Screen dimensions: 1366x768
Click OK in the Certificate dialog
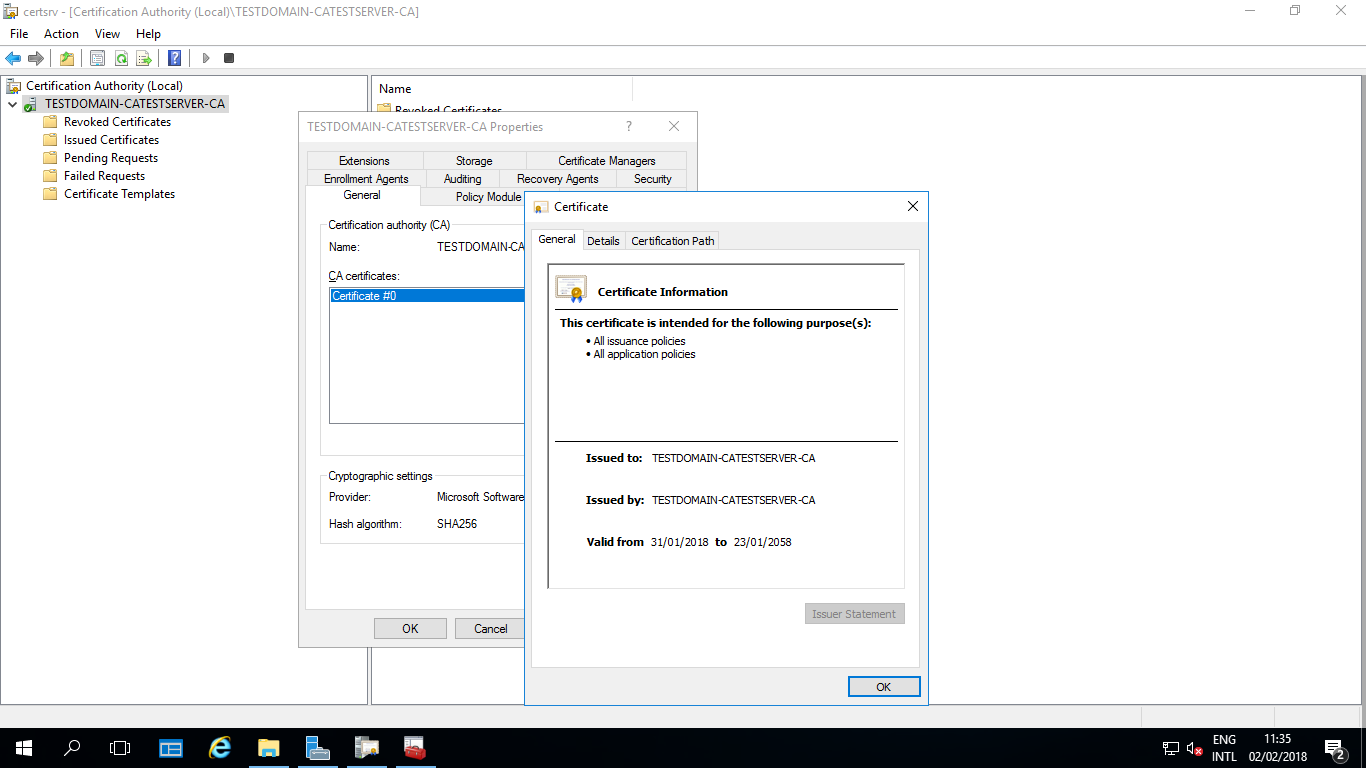(x=883, y=687)
